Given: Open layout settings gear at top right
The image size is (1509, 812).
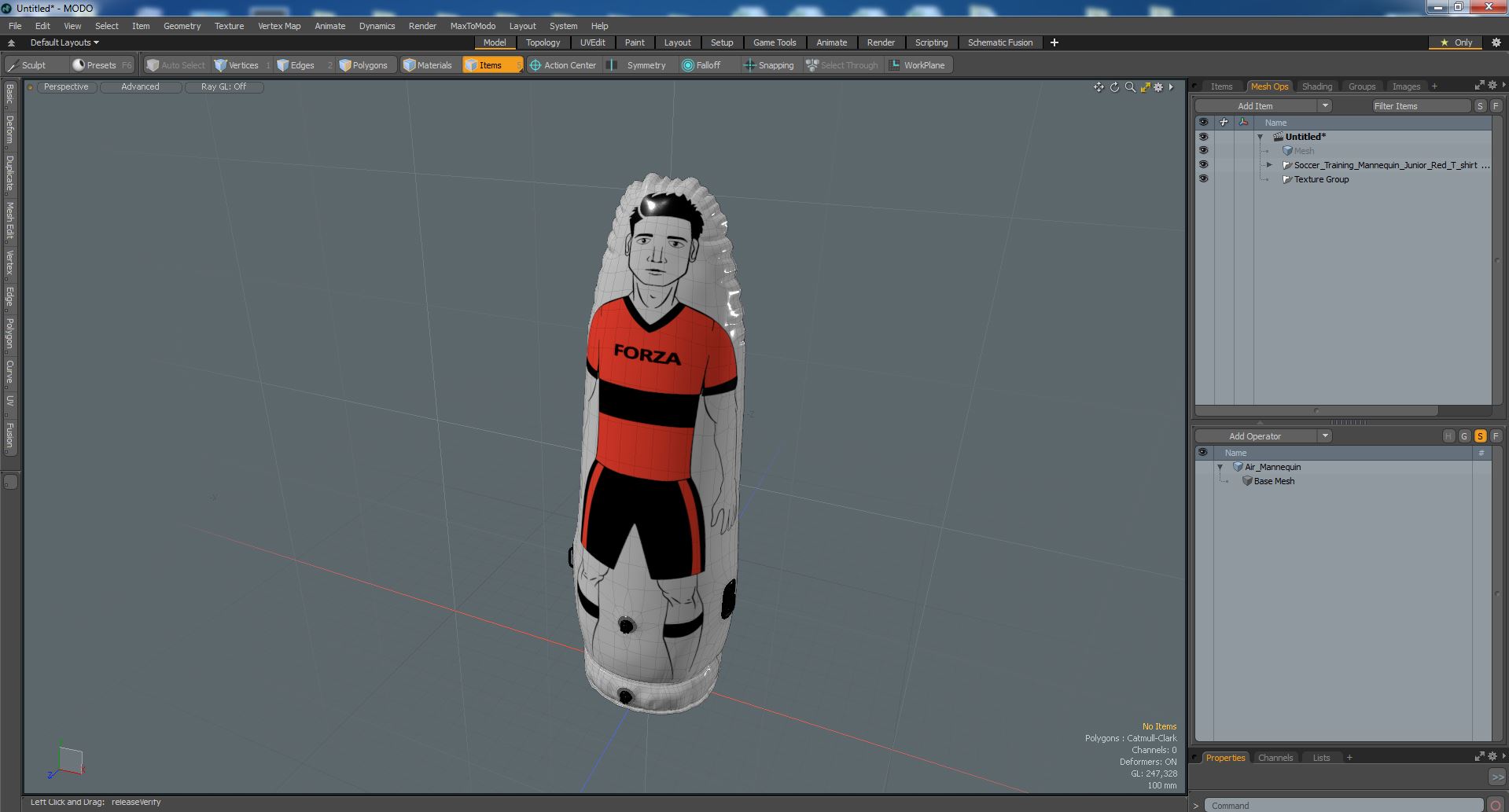Looking at the screenshot, I should tap(1496, 42).
